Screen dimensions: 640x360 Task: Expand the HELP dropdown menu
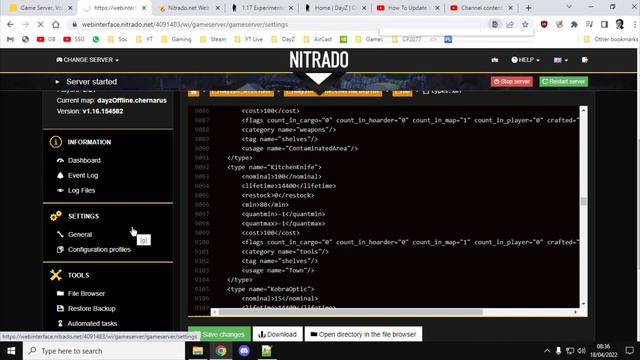(x=525, y=60)
